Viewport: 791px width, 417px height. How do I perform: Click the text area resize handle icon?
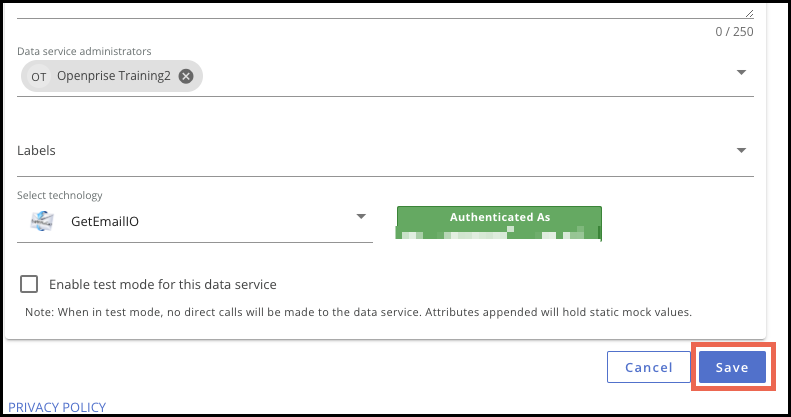[x=750, y=13]
